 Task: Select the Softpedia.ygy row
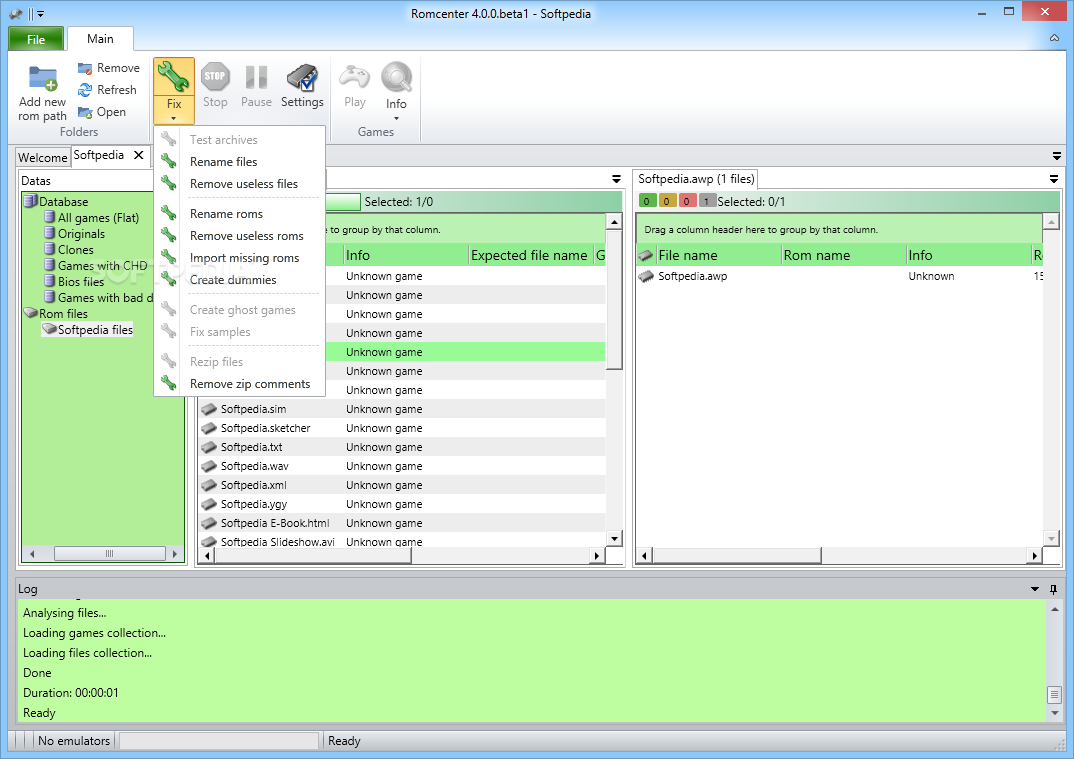402,504
